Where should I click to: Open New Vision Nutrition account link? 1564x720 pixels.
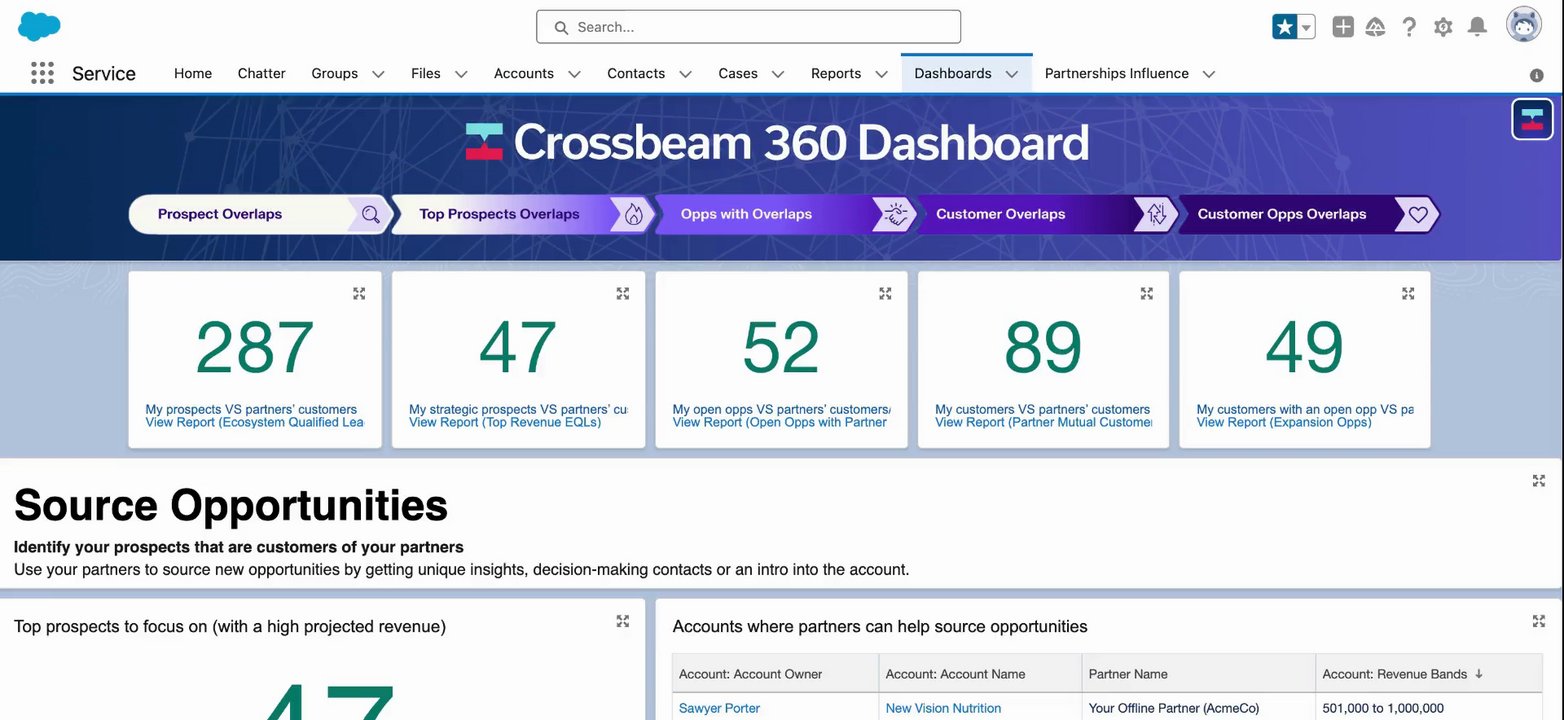(943, 708)
